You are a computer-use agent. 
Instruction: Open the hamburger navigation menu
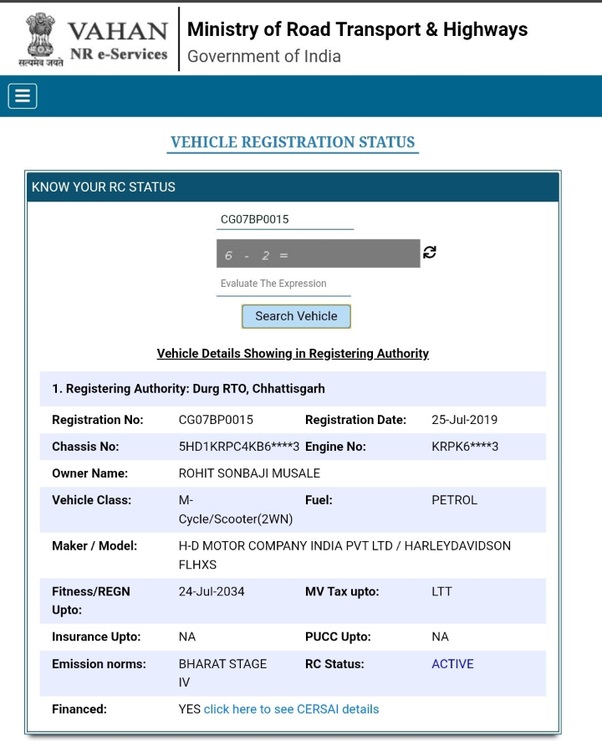[x=22, y=96]
